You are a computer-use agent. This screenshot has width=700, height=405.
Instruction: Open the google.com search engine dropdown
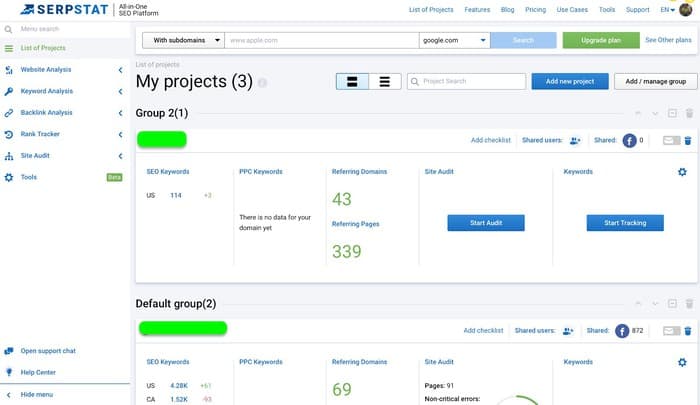(453, 40)
